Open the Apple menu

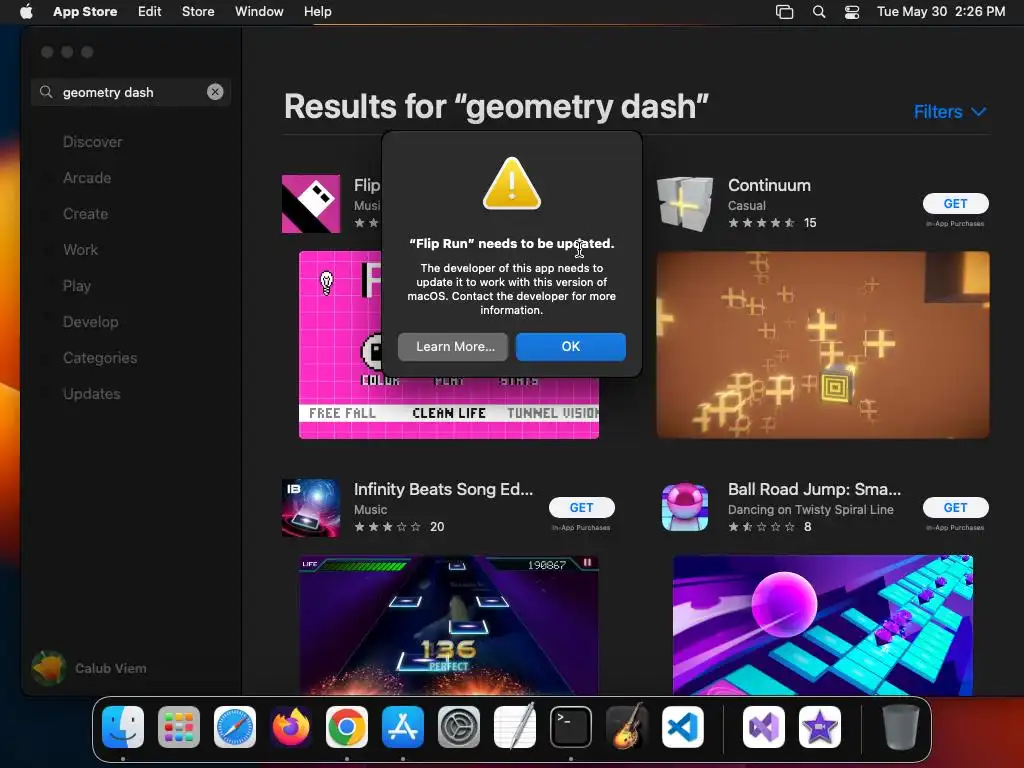point(26,12)
